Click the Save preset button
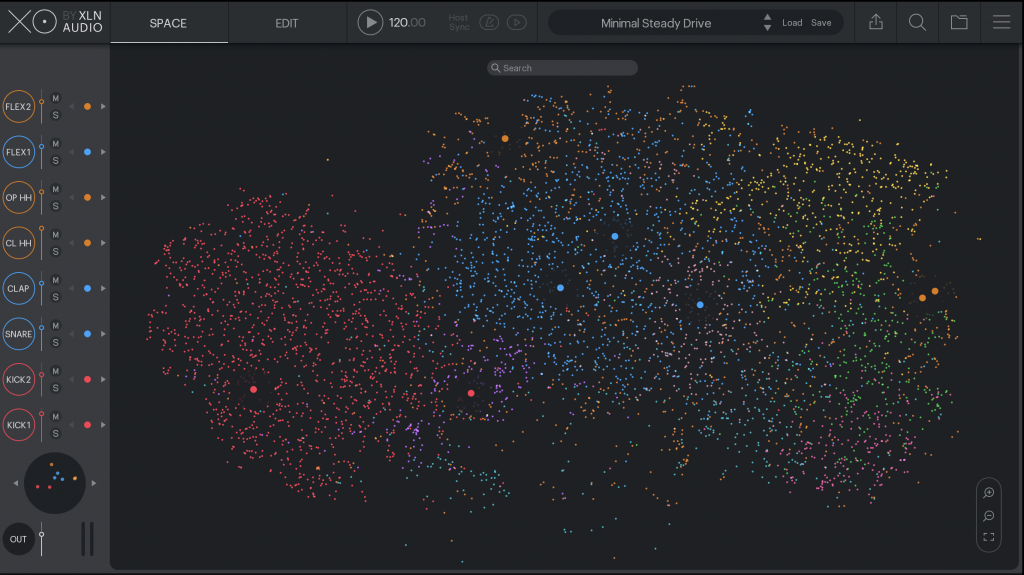This screenshot has height=575, width=1024. [821, 23]
